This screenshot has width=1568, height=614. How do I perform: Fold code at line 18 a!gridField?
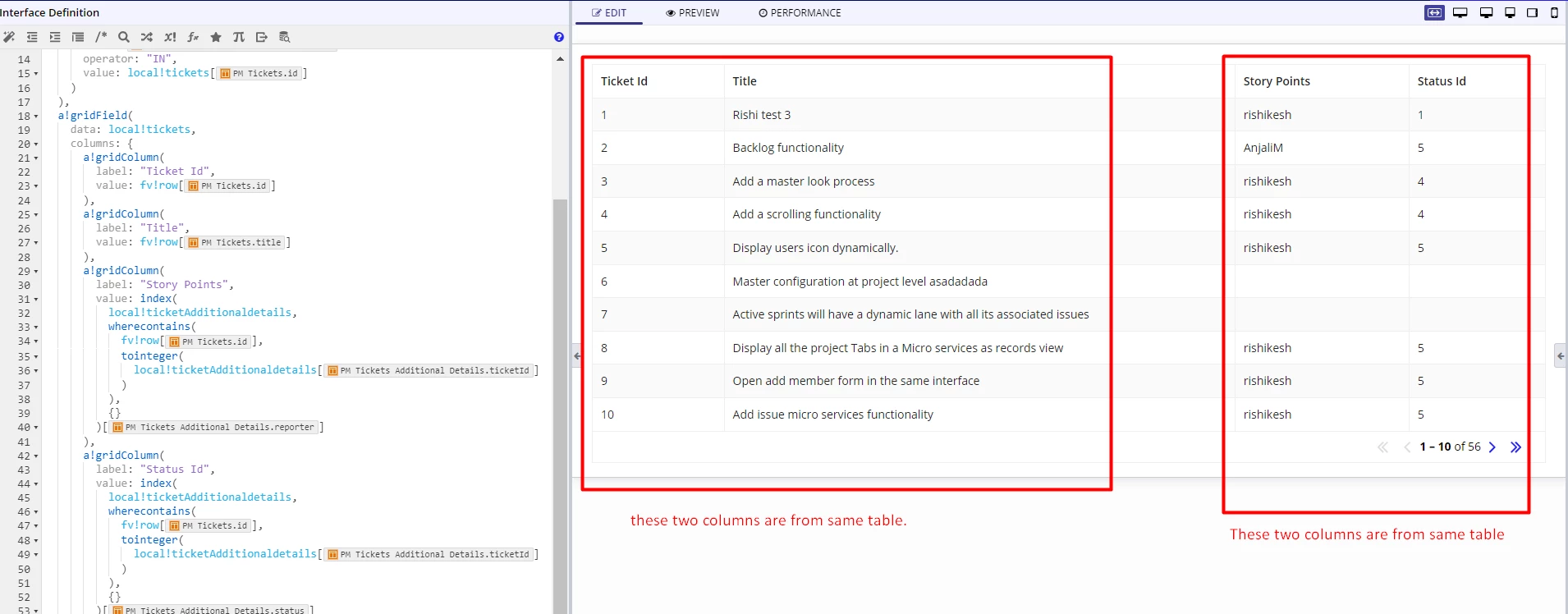[x=36, y=117]
